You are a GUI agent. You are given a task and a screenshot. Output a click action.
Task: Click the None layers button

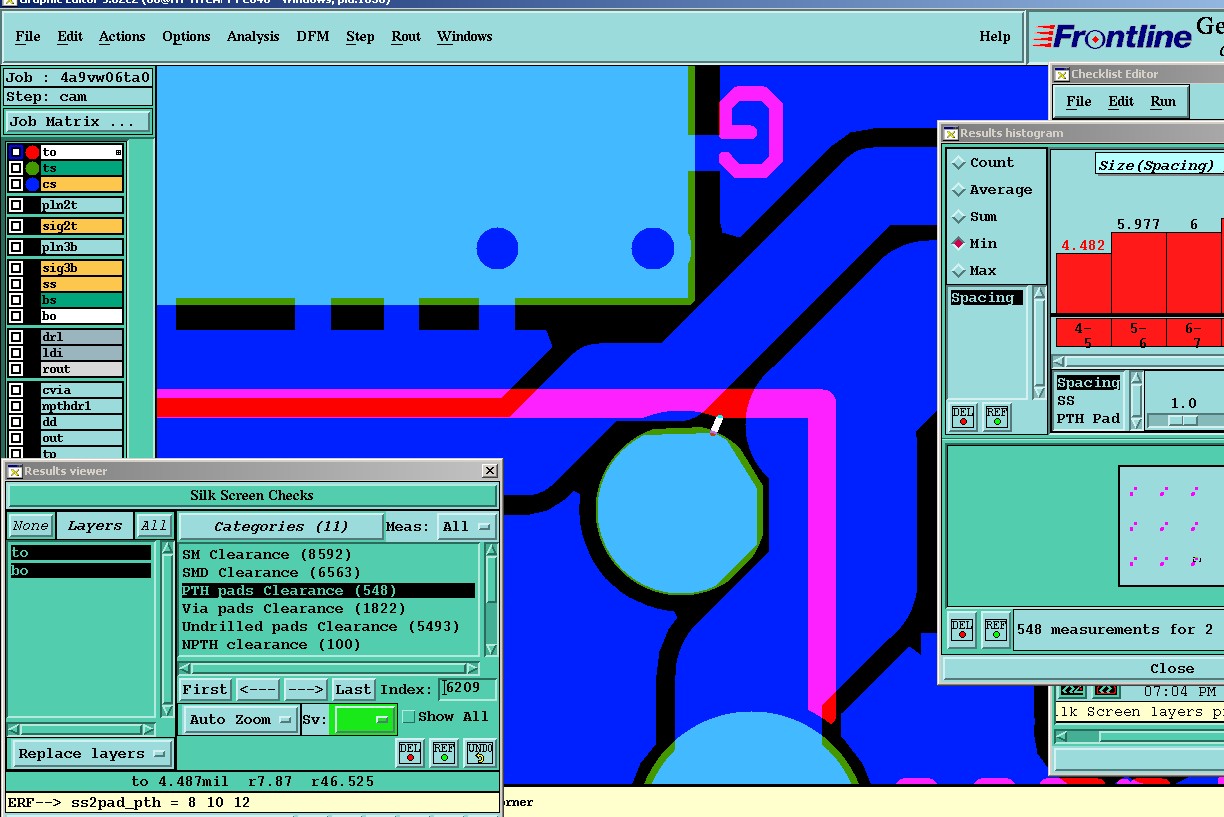tap(30, 526)
